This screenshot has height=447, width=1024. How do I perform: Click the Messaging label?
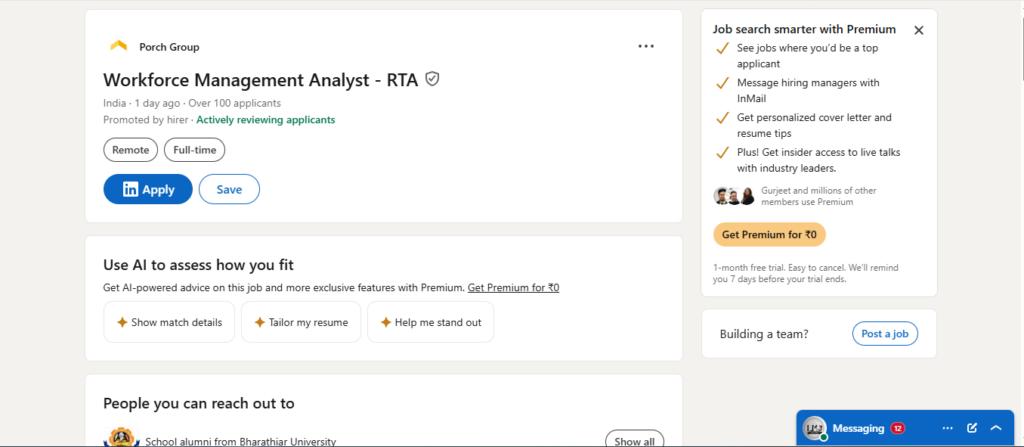pos(858,429)
